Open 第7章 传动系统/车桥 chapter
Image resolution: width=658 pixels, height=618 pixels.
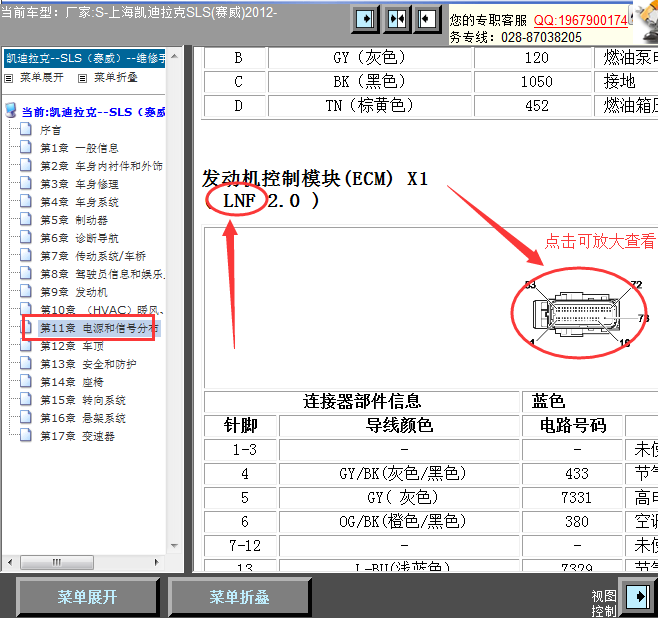click(93, 256)
